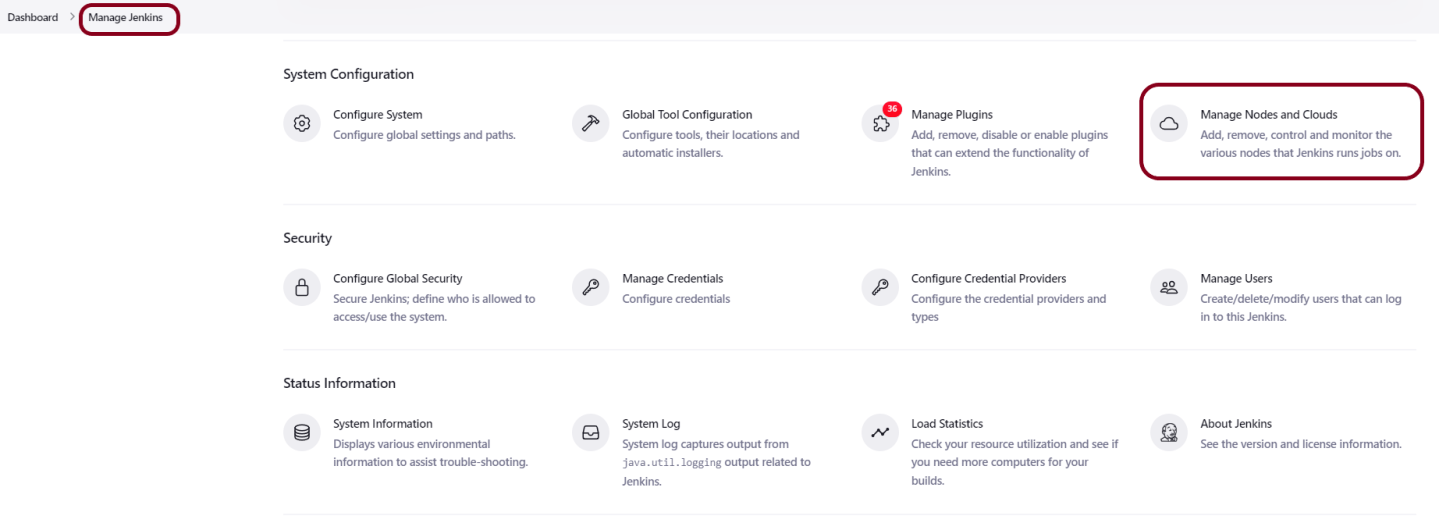This screenshot has height=523, width=1439.
Task: Open the System Information link
Action: tap(383, 424)
